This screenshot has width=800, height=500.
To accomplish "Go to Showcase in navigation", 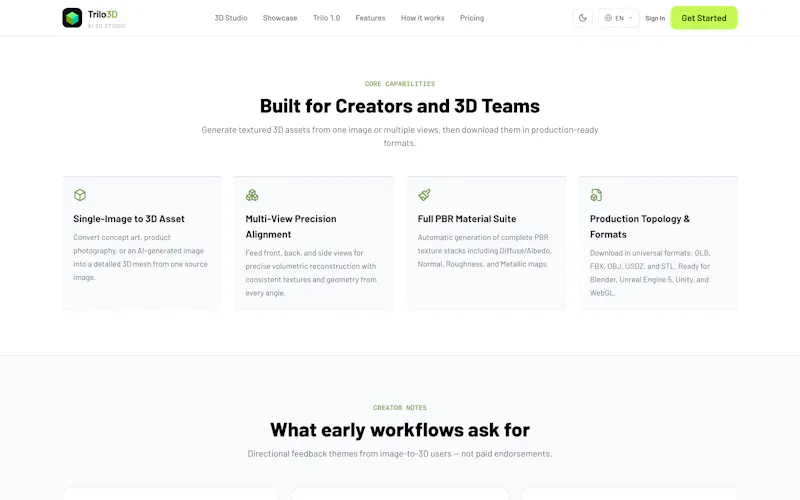I will [x=280, y=18].
